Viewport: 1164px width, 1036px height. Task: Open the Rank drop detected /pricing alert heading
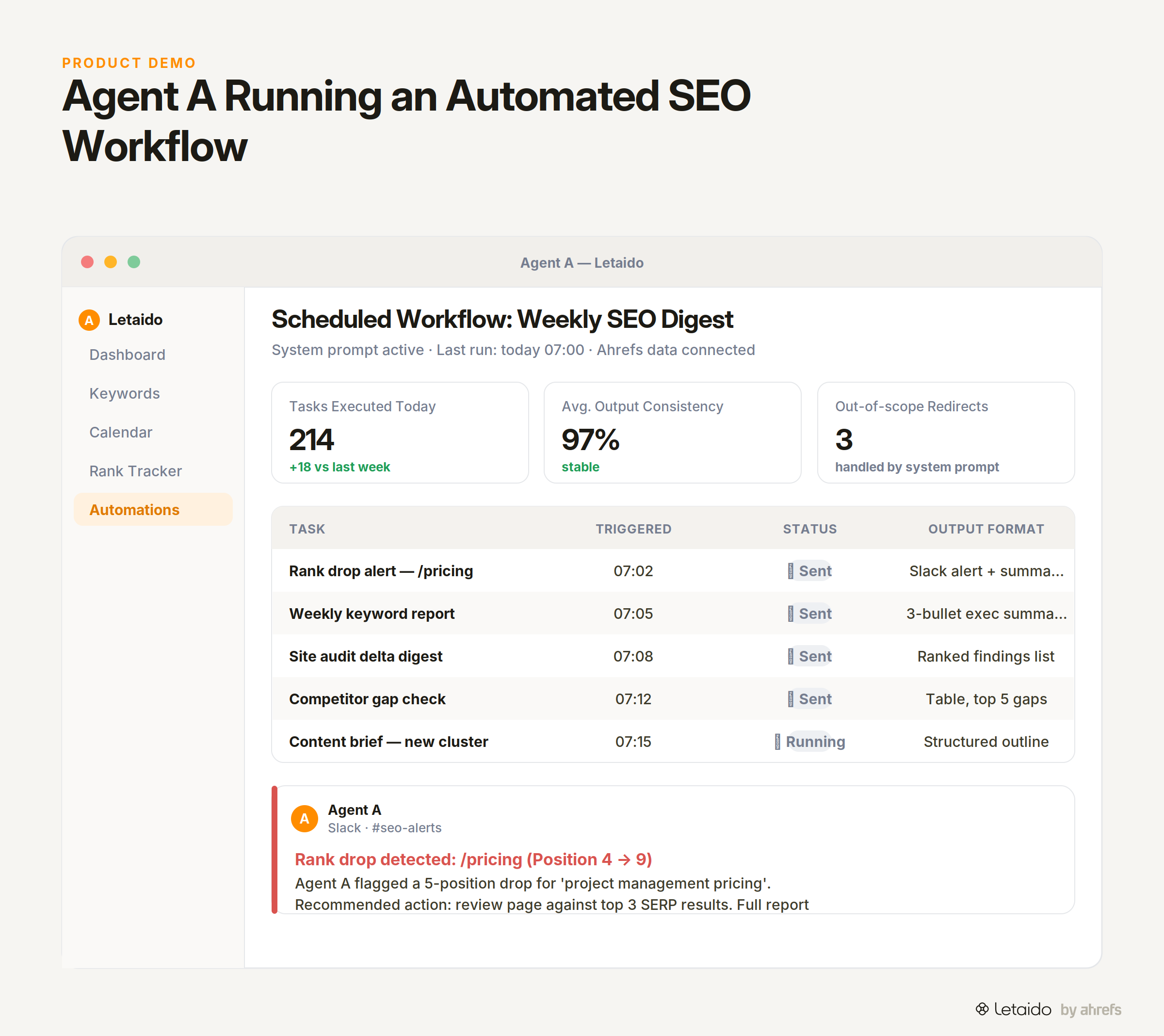click(x=473, y=859)
